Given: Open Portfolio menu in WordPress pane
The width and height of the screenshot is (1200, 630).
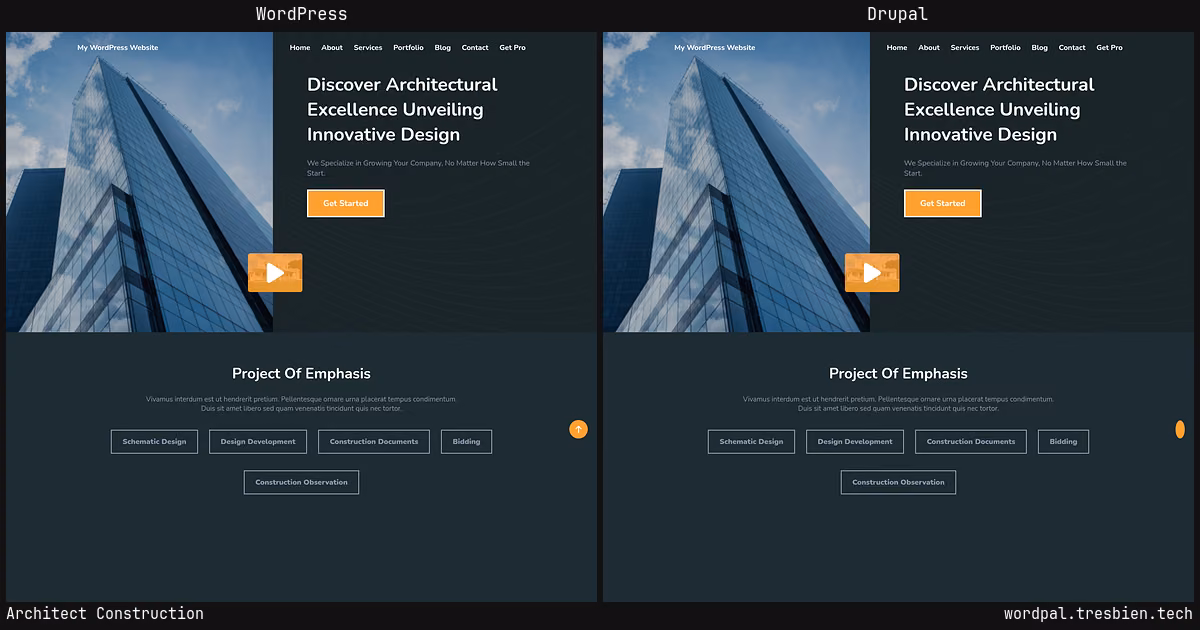Looking at the screenshot, I should pos(408,48).
